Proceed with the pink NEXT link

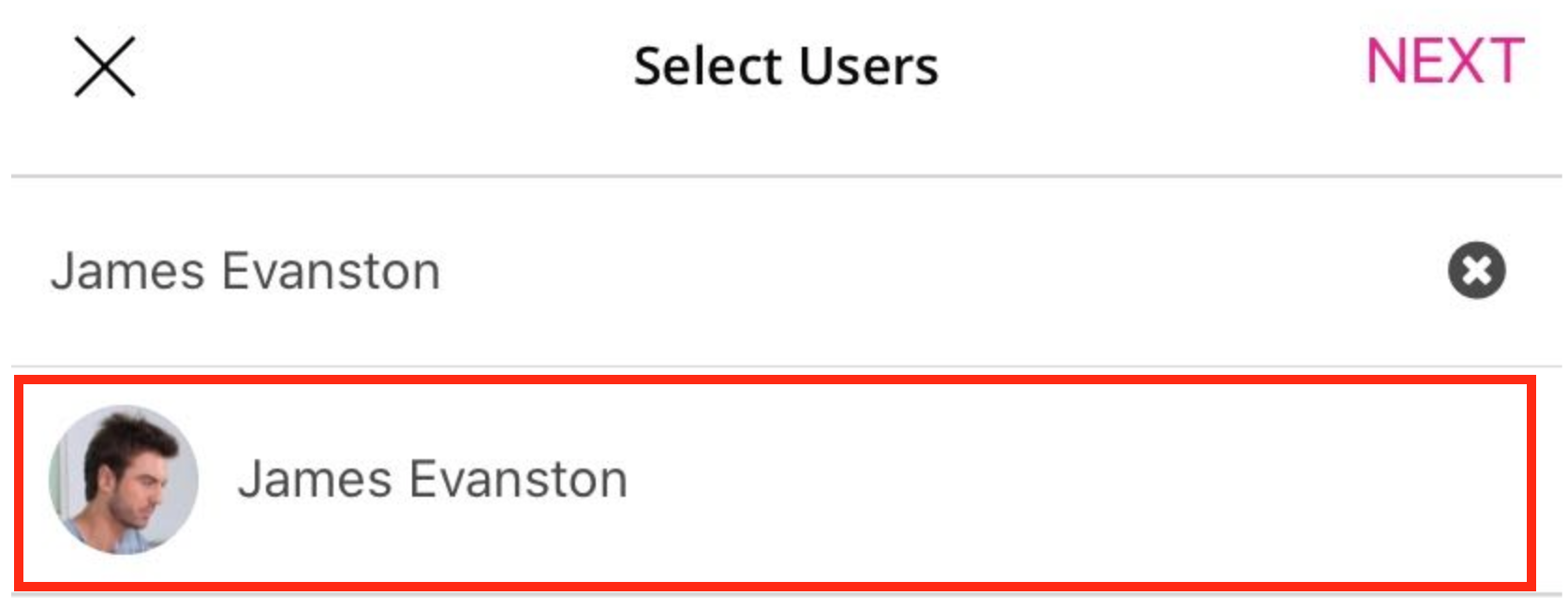pos(1444,62)
